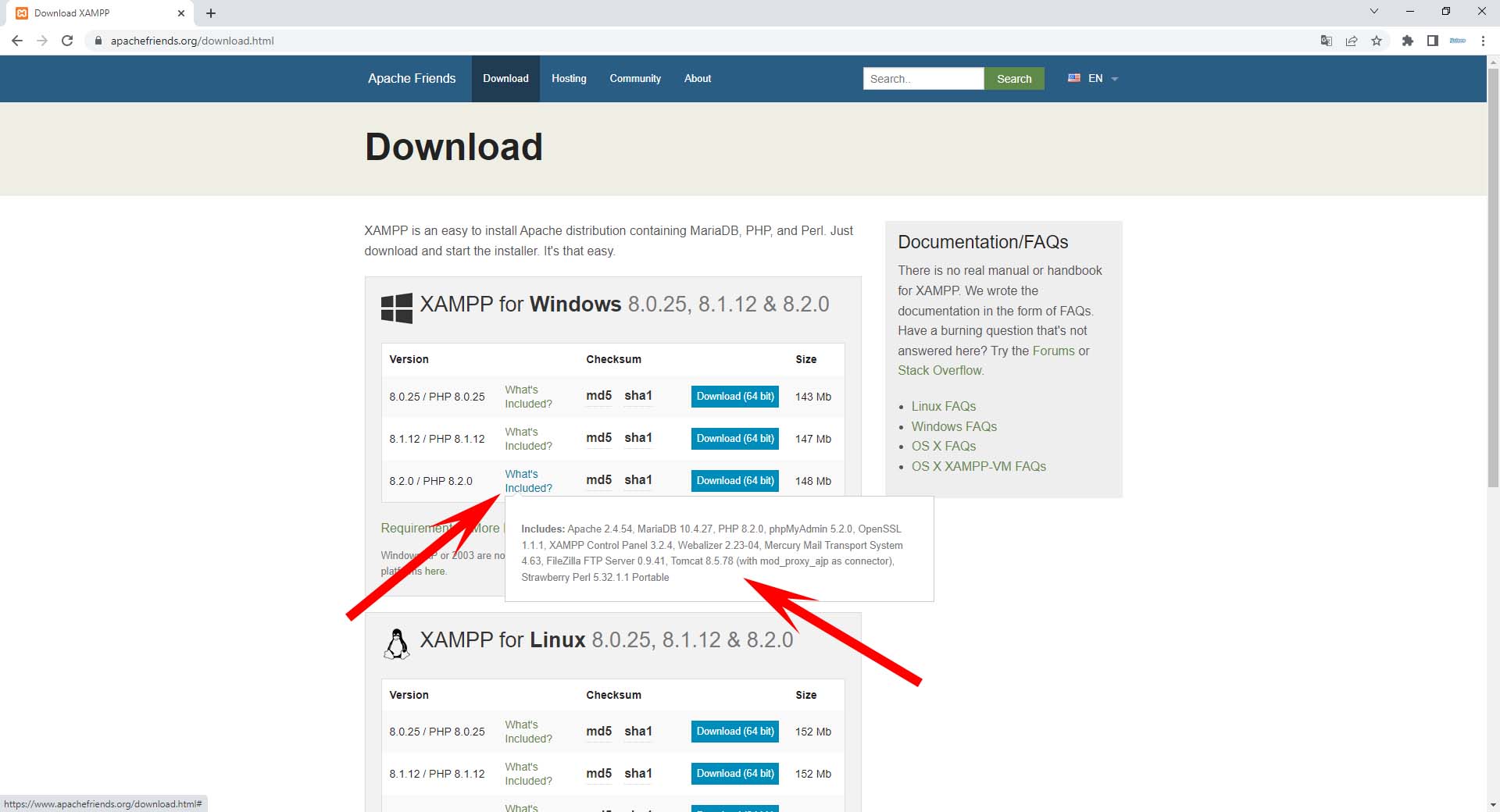Click md5 checksum for Windows 8.2.0
The image size is (1500, 812).
click(x=598, y=480)
